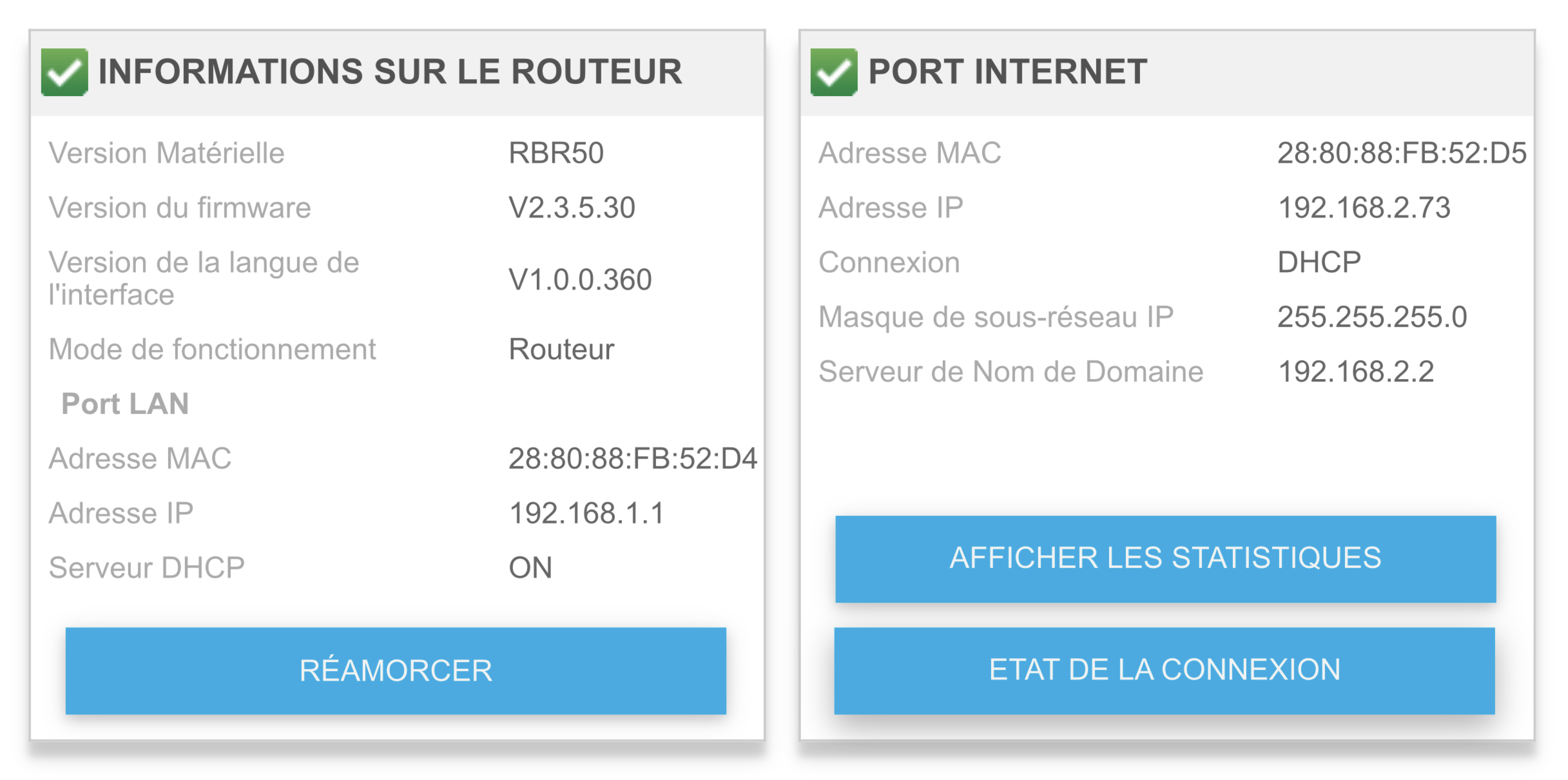
Task: Open AFFICHER LES STATISTIQUES
Action: [x=1165, y=558]
